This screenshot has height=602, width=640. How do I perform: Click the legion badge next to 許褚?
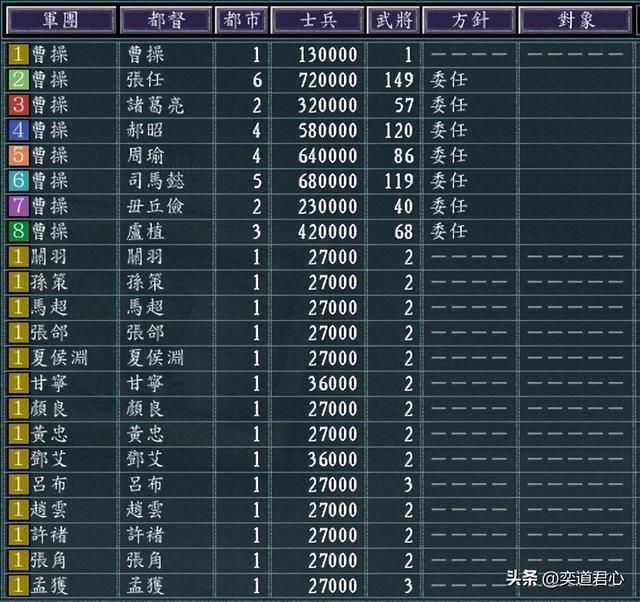(18, 535)
